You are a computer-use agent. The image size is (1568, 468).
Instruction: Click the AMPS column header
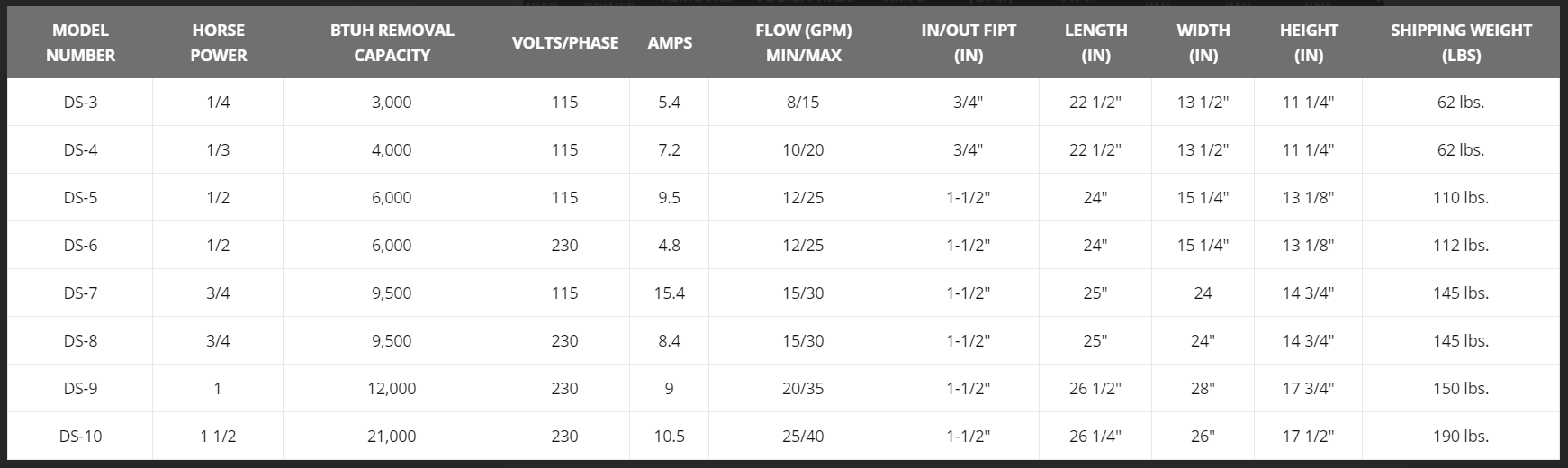coord(670,42)
